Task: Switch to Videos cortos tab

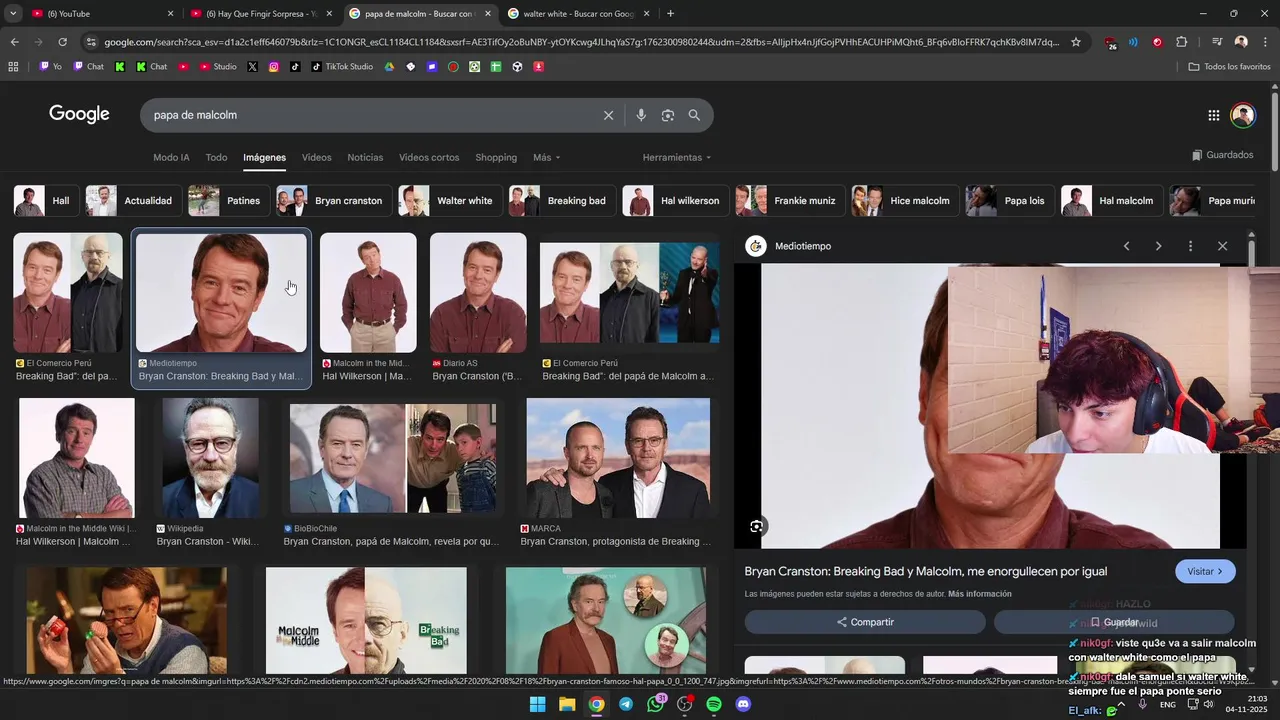Action: coord(429,157)
